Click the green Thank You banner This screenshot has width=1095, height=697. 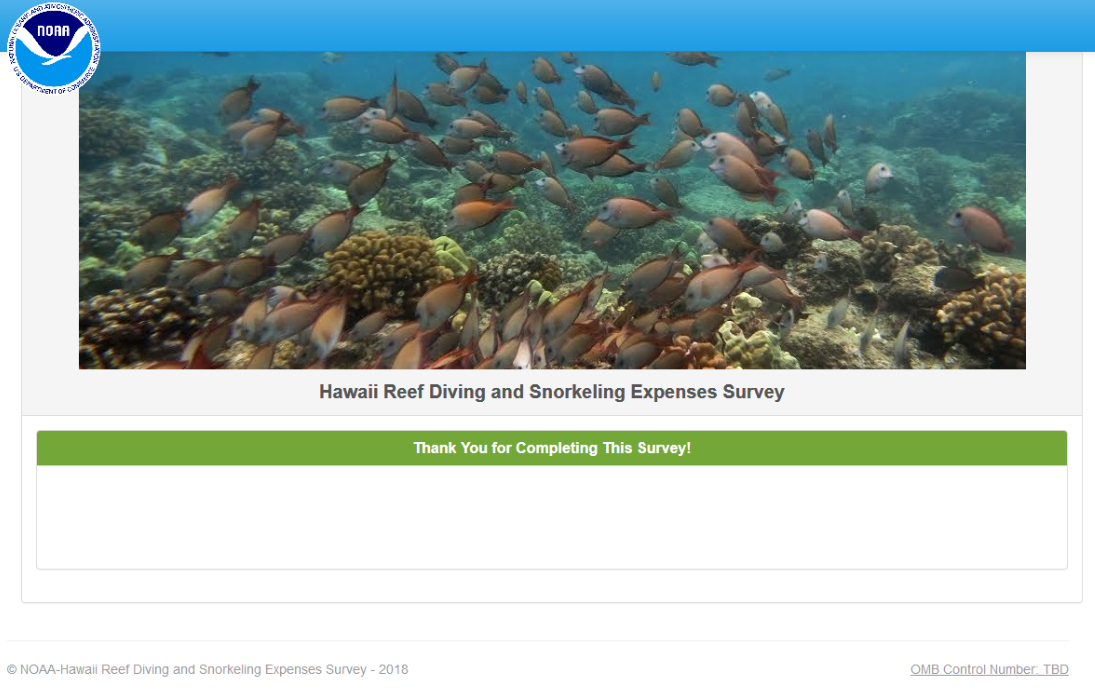552,448
